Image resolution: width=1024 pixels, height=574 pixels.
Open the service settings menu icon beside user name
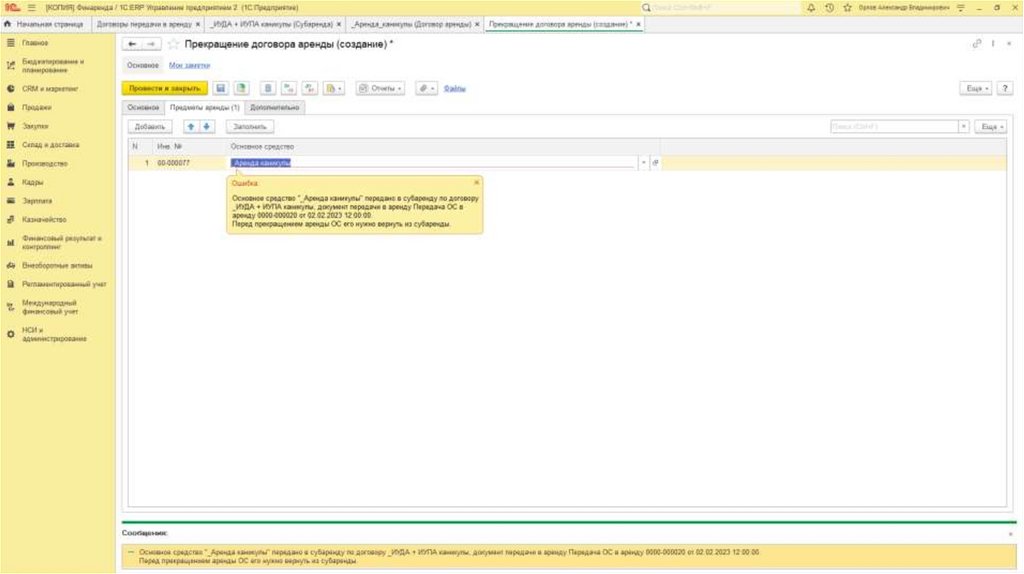point(961,8)
